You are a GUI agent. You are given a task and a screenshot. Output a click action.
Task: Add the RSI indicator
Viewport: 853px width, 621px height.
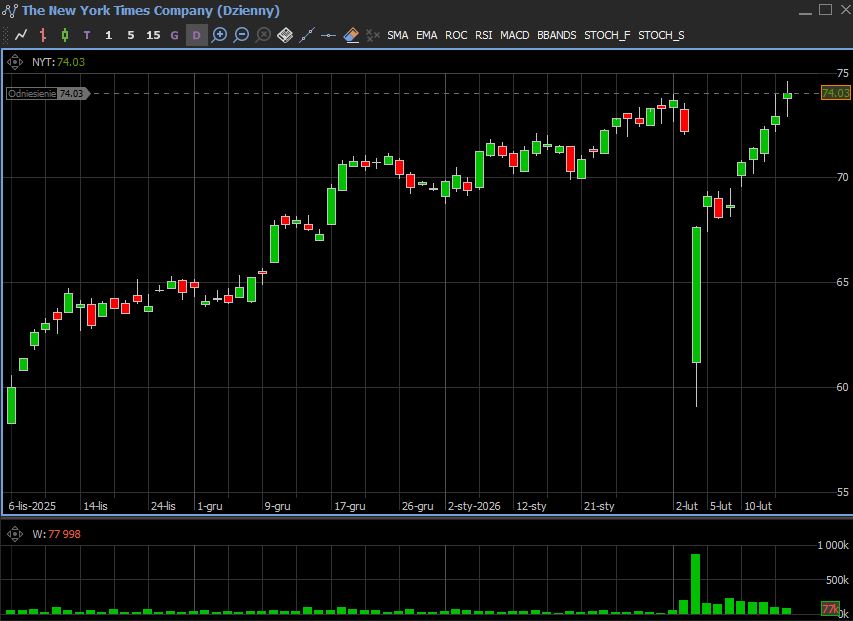pos(484,35)
